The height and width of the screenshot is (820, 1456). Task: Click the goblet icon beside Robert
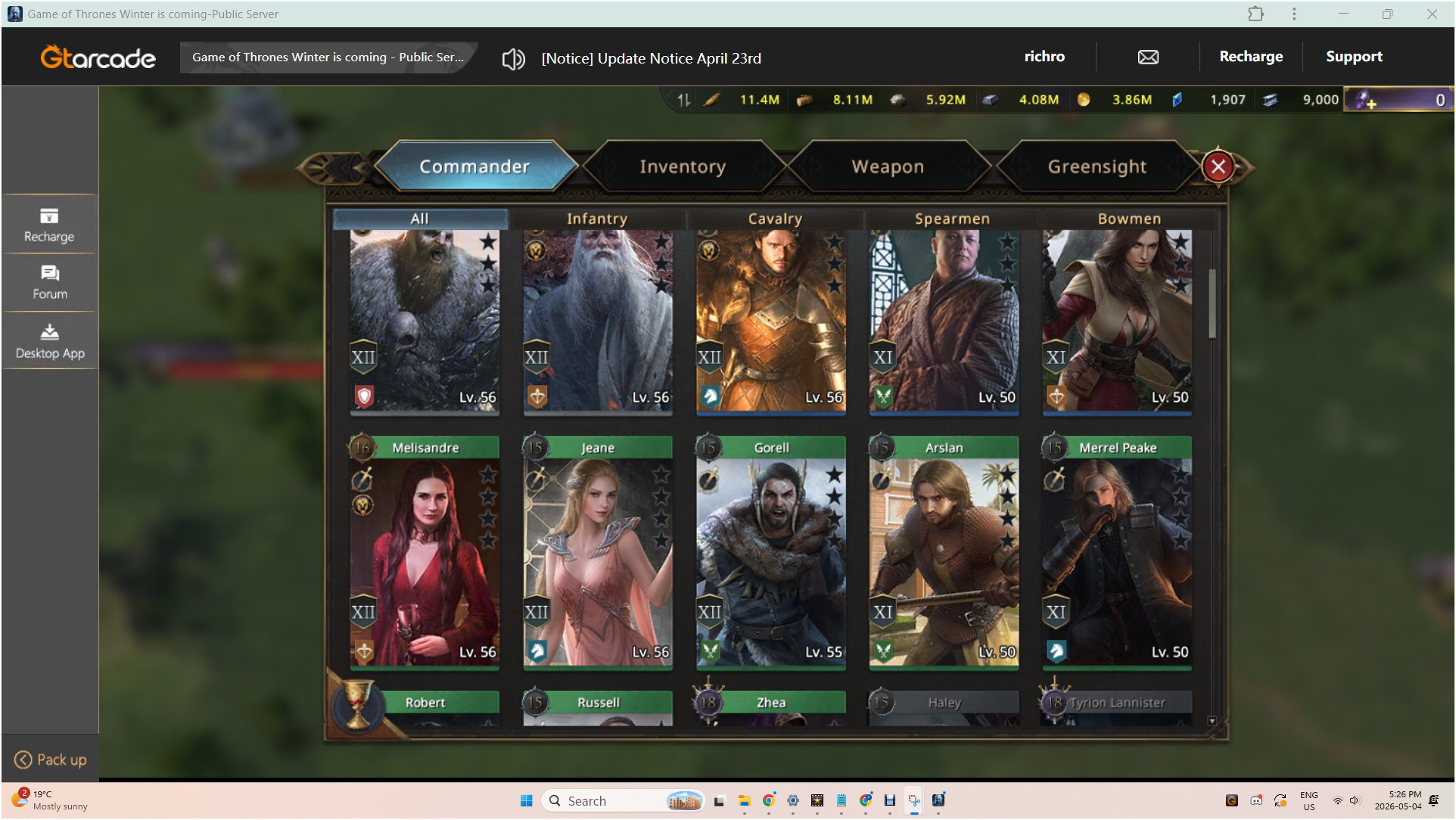point(357,704)
